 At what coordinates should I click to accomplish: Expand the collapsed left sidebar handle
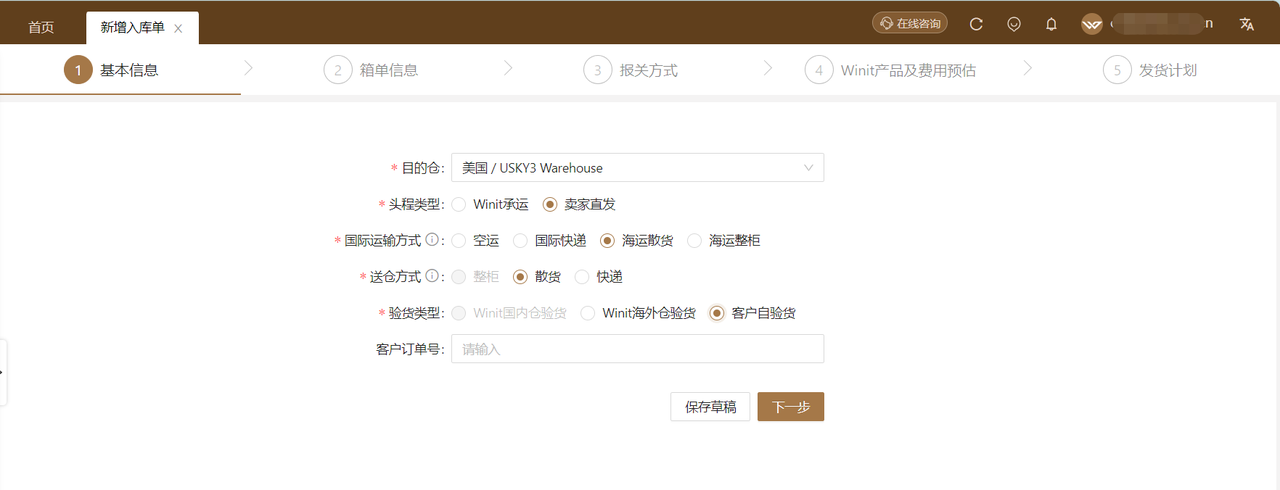coord(3,372)
